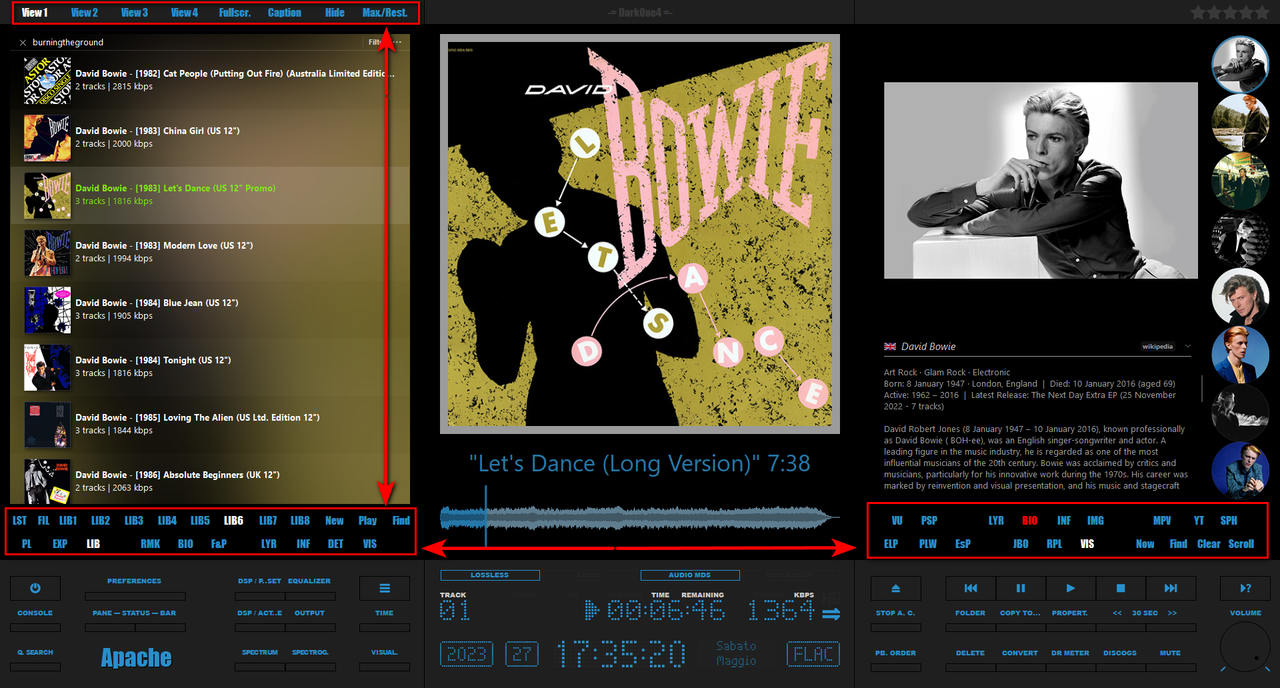
Task: Select the YT tab
Action: click(x=1199, y=521)
